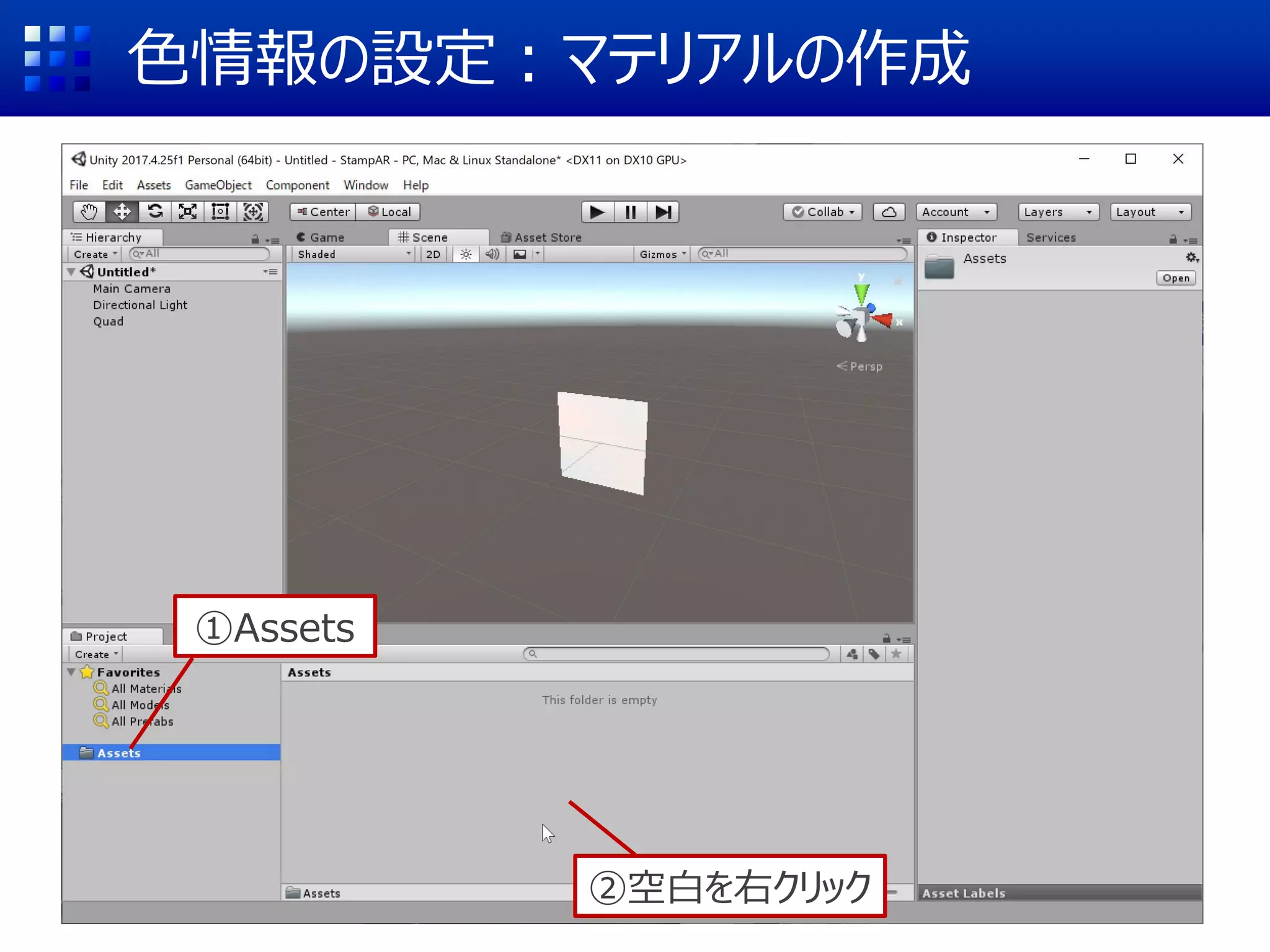The image size is (1270, 952).
Task: Click Assets breadcrumb in bottom bar
Action: pyautogui.click(x=313, y=893)
